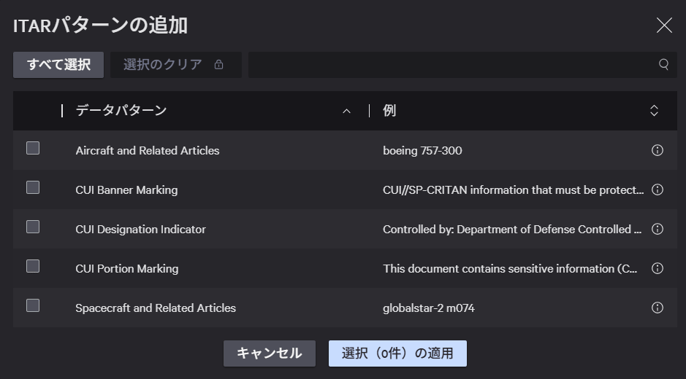Click the データパターン column header

coord(121,110)
